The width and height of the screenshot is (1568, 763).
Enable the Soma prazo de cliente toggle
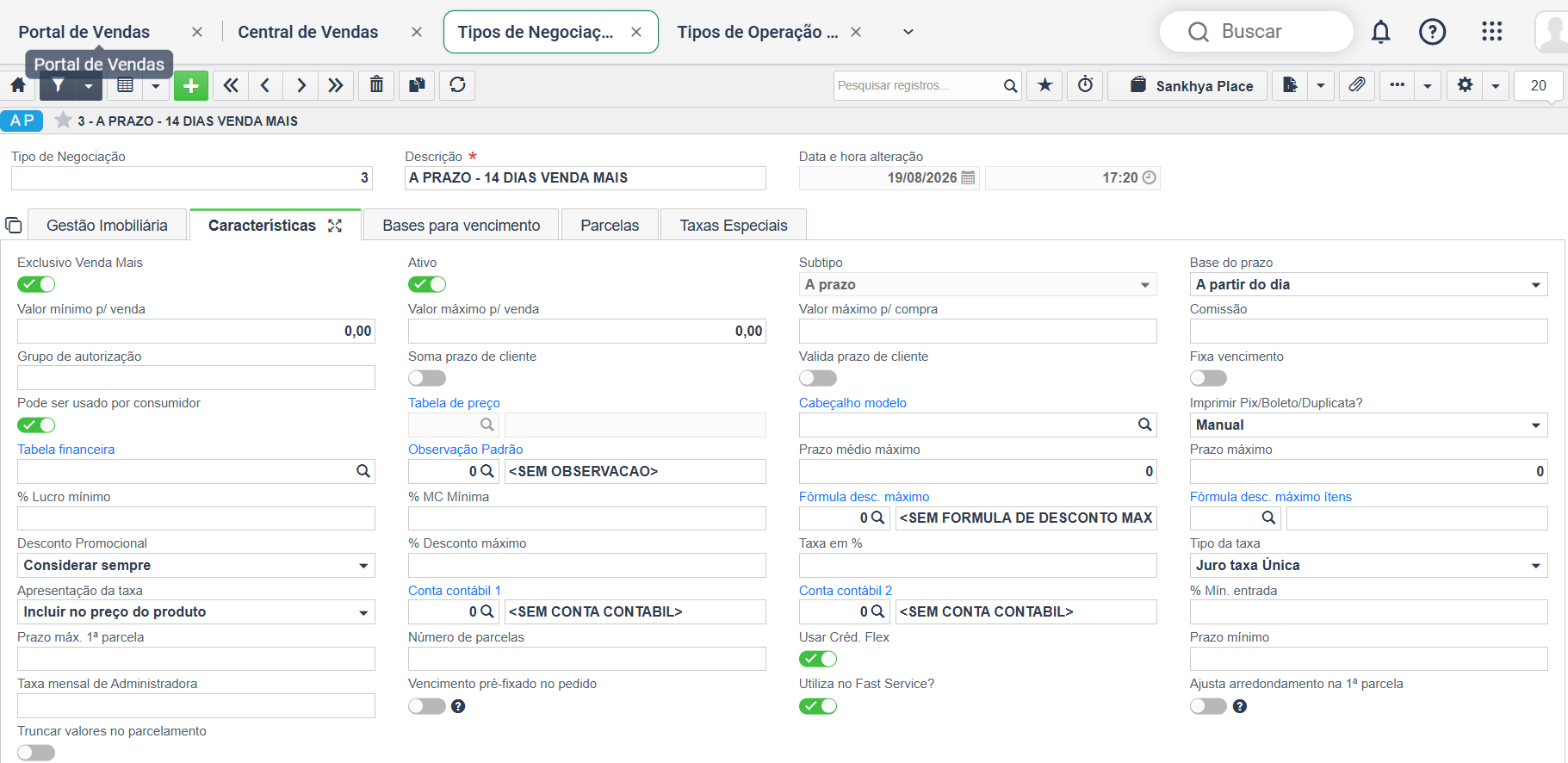click(427, 378)
